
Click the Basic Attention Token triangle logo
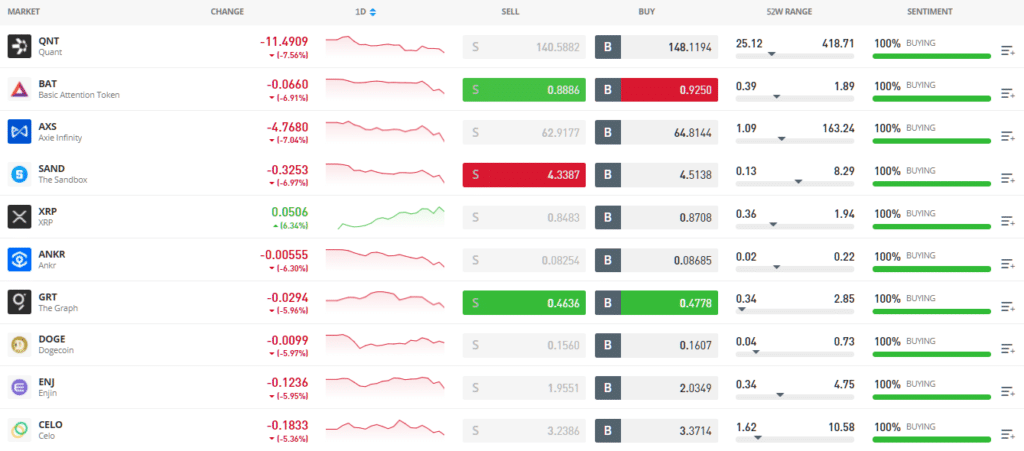tap(20, 89)
